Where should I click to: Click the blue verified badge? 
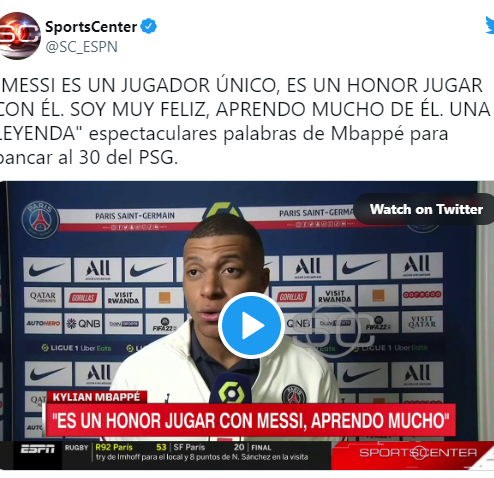[149, 26]
